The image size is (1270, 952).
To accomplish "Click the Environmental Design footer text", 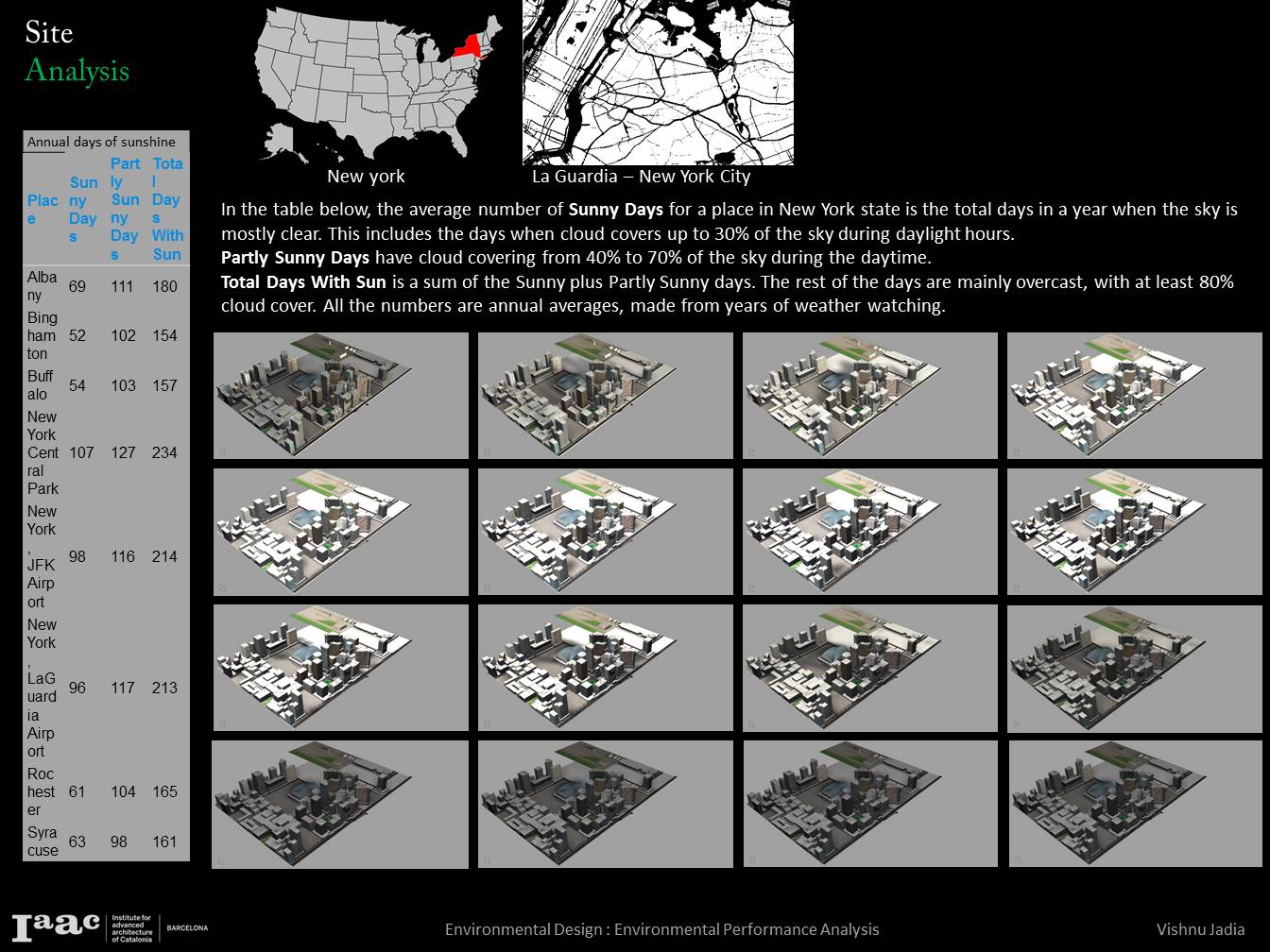I will pos(661,929).
